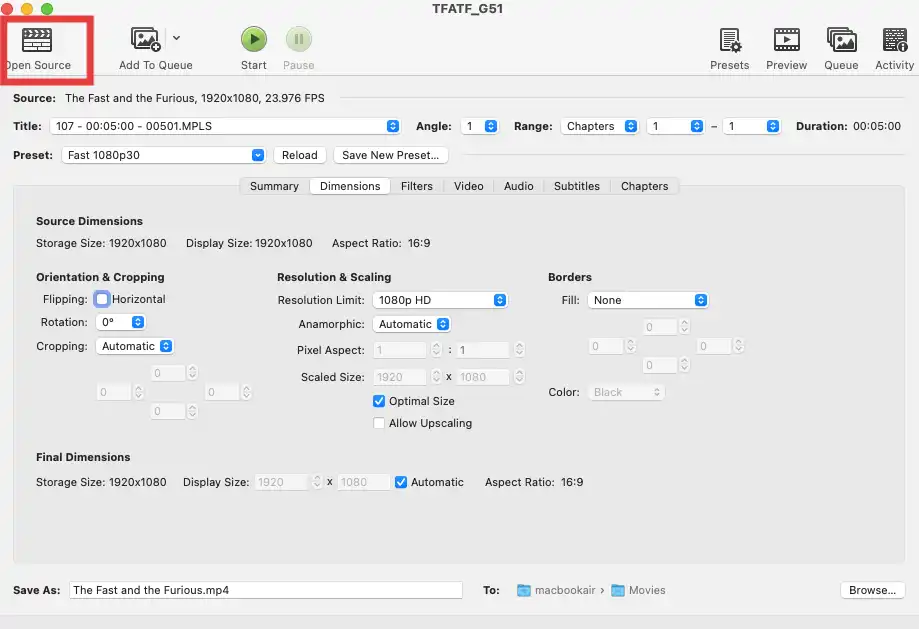Click the Save As filename field
Image resolution: width=919 pixels, height=629 pixels.
(265, 590)
